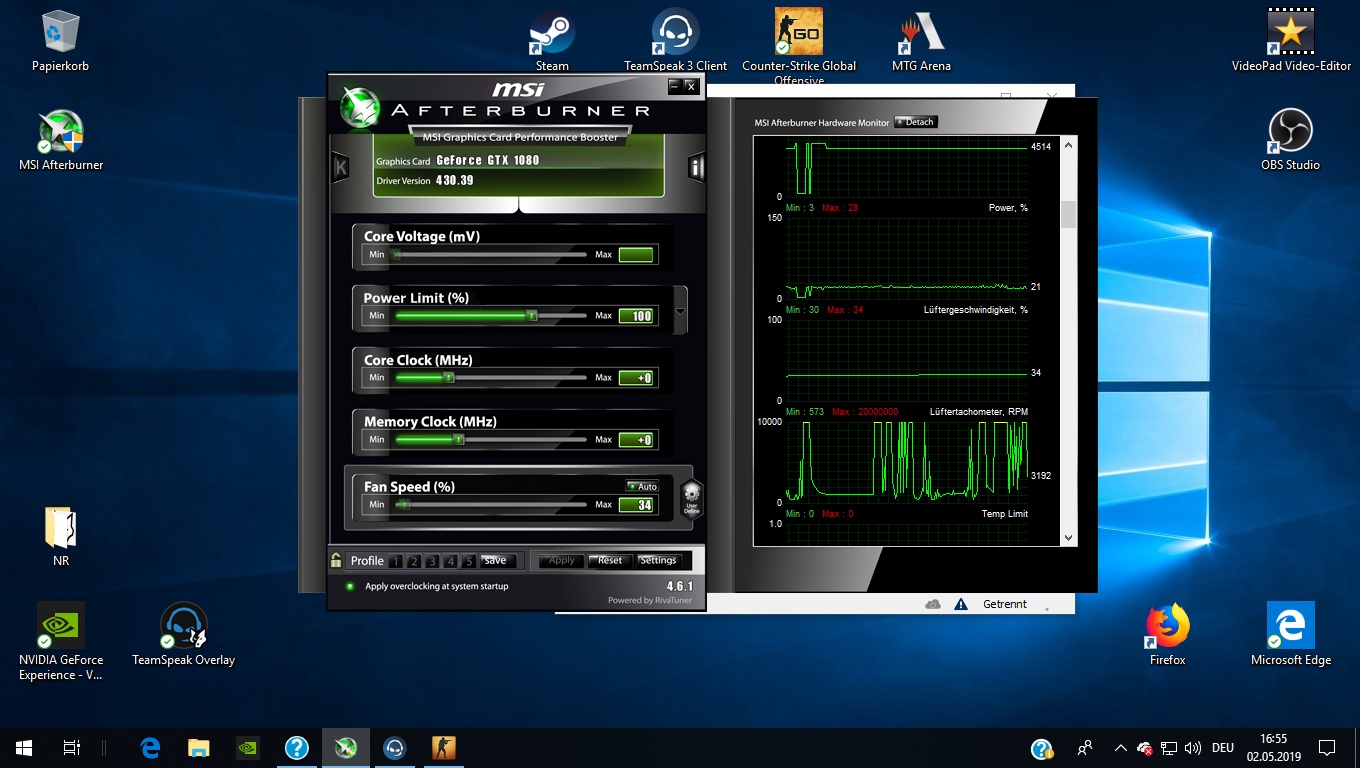This screenshot has height=768, width=1360.
Task: Select profile slot 3
Action: tap(432, 561)
